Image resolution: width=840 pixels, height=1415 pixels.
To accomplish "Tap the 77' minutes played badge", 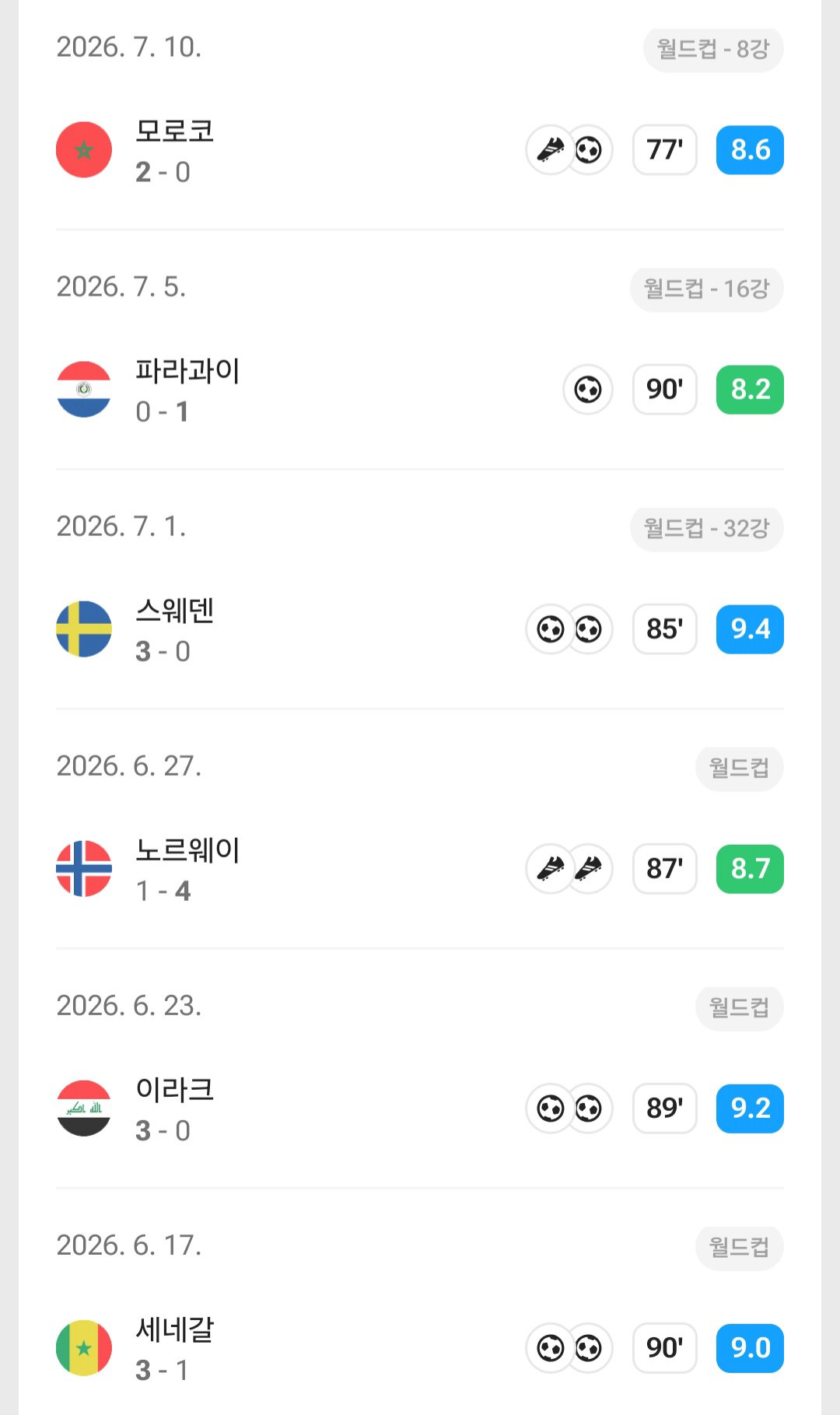I will [x=665, y=149].
